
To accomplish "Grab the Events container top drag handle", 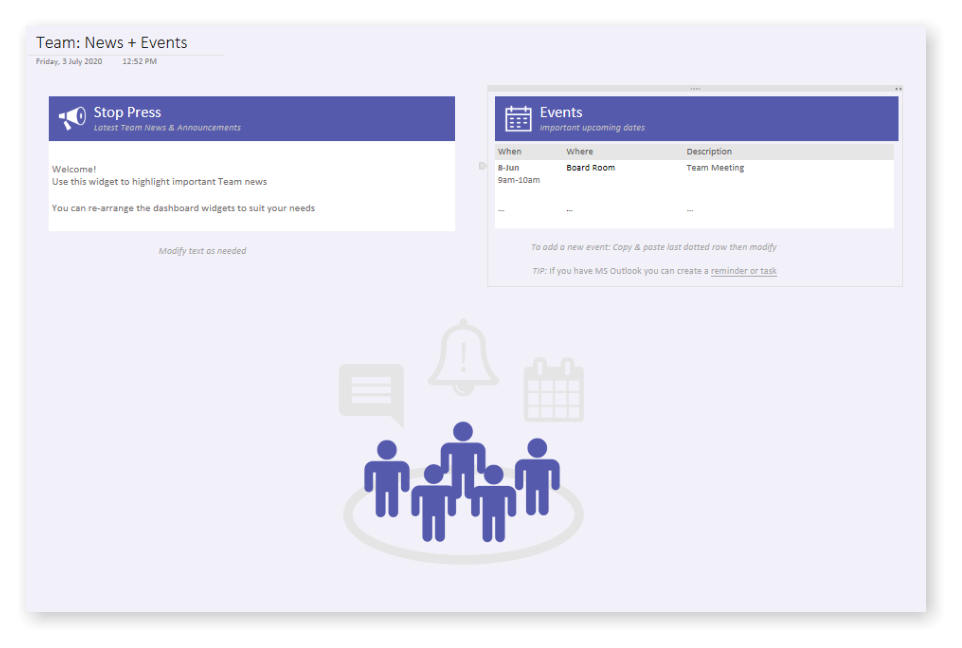I will (695, 89).
